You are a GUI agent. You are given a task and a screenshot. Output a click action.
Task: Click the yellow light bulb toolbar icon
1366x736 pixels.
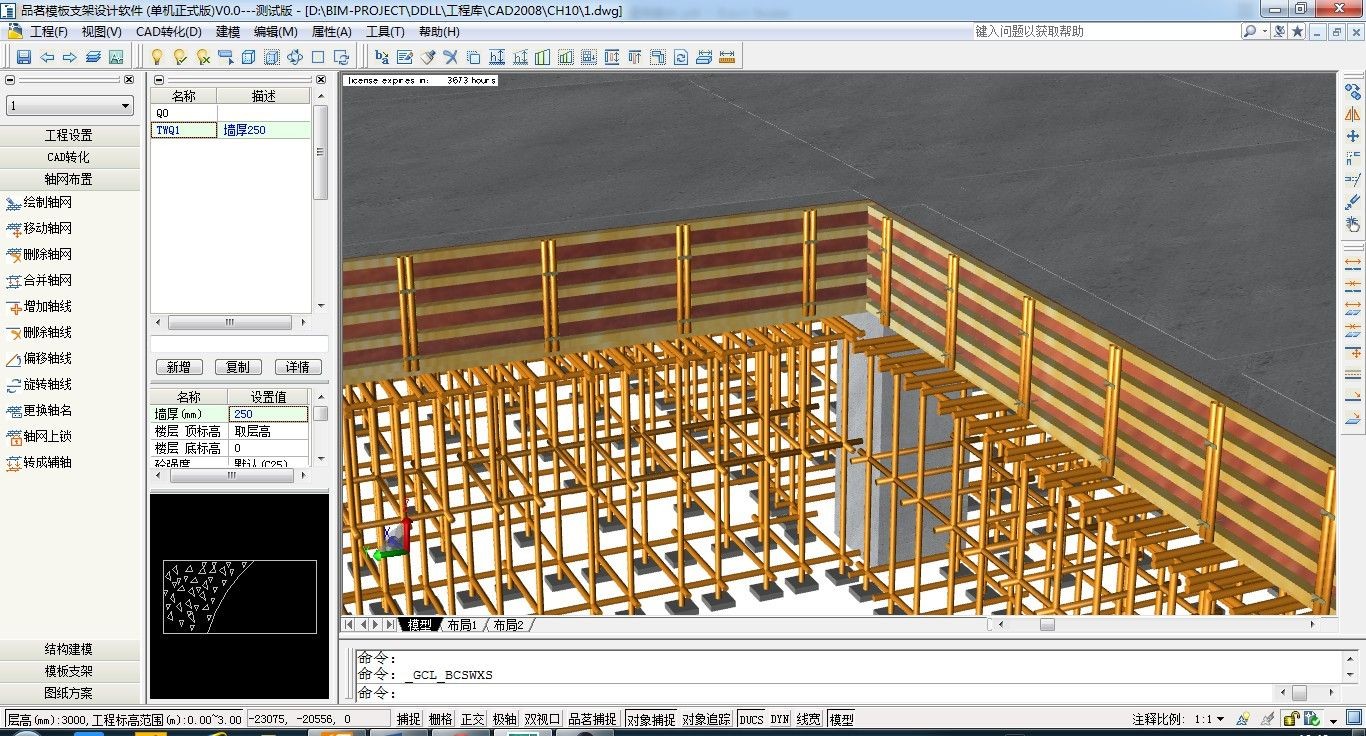[156, 57]
